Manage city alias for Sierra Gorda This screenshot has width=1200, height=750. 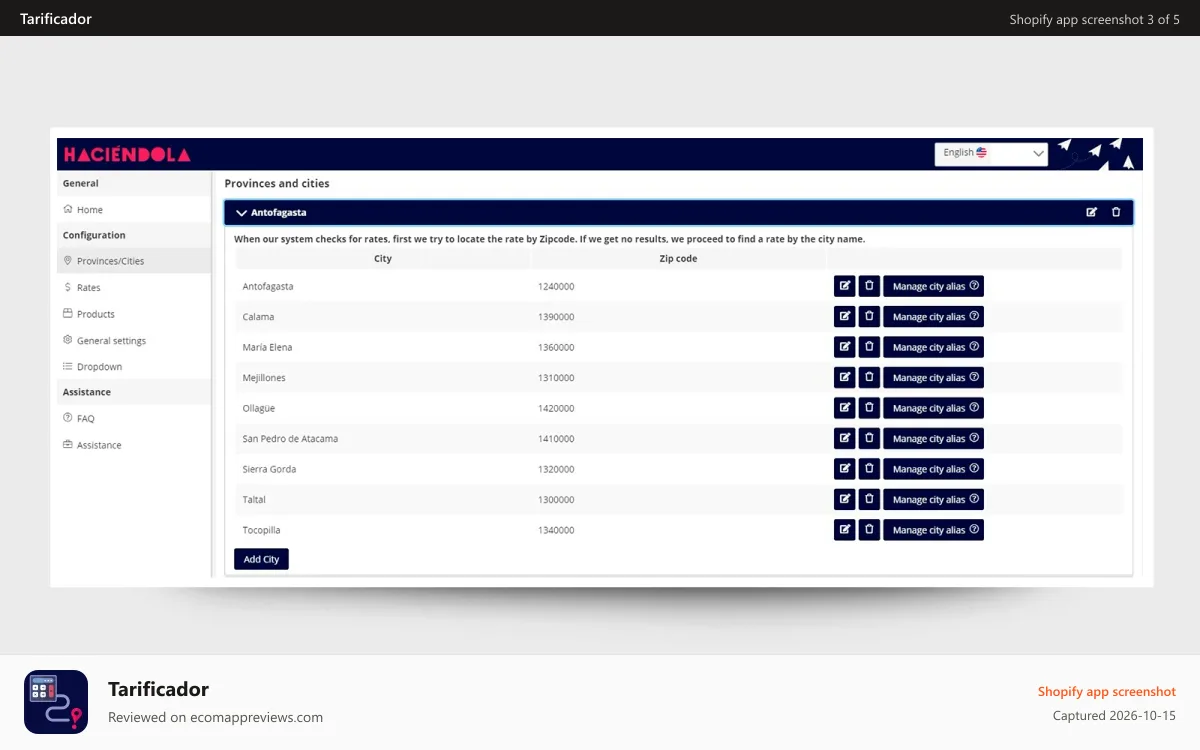pos(933,469)
